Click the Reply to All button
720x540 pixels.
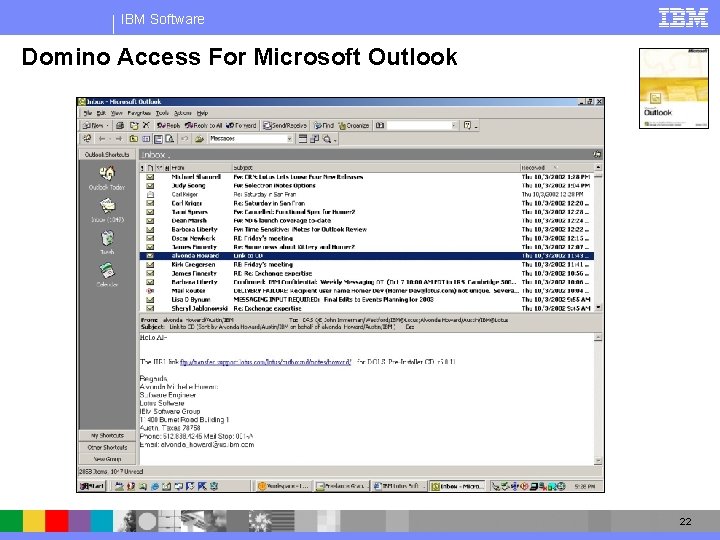(203, 125)
